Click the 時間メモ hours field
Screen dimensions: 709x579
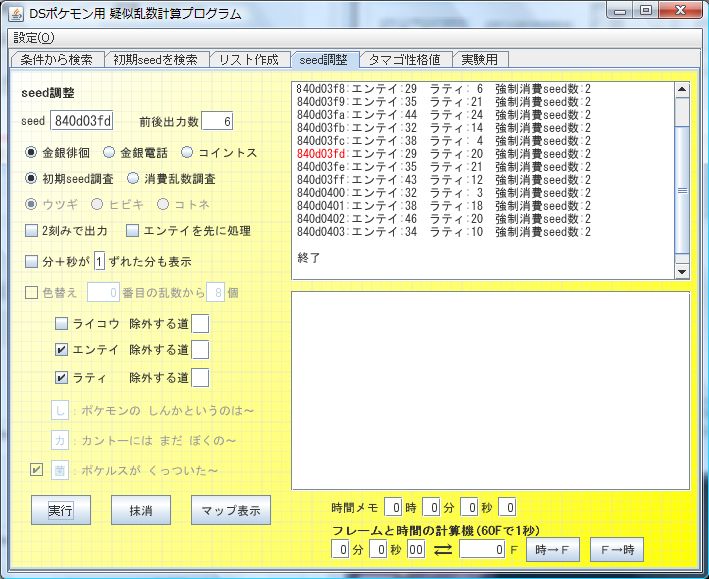[x=393, y=507]
